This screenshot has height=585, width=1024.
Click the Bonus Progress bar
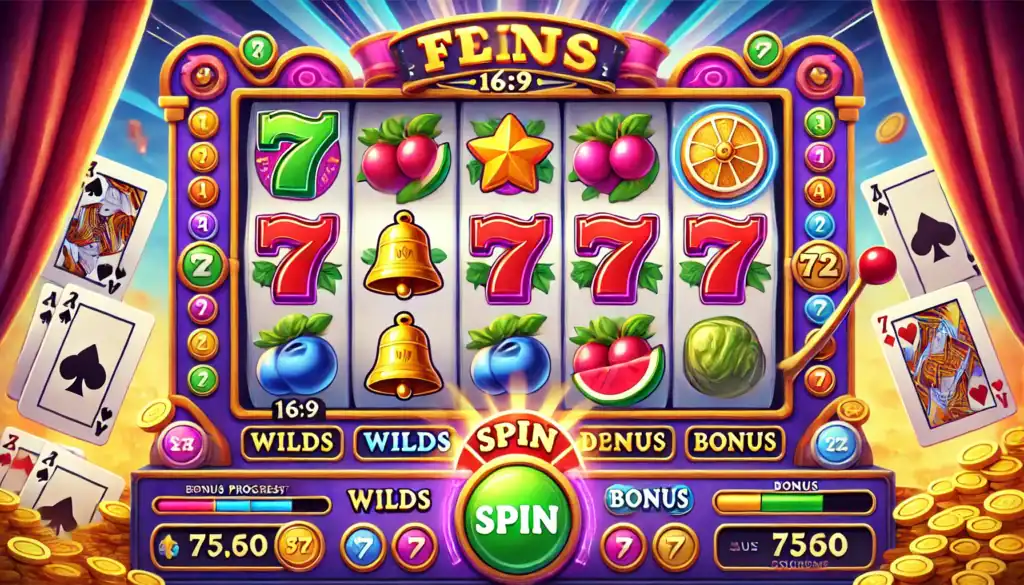[x=242, y=505]
